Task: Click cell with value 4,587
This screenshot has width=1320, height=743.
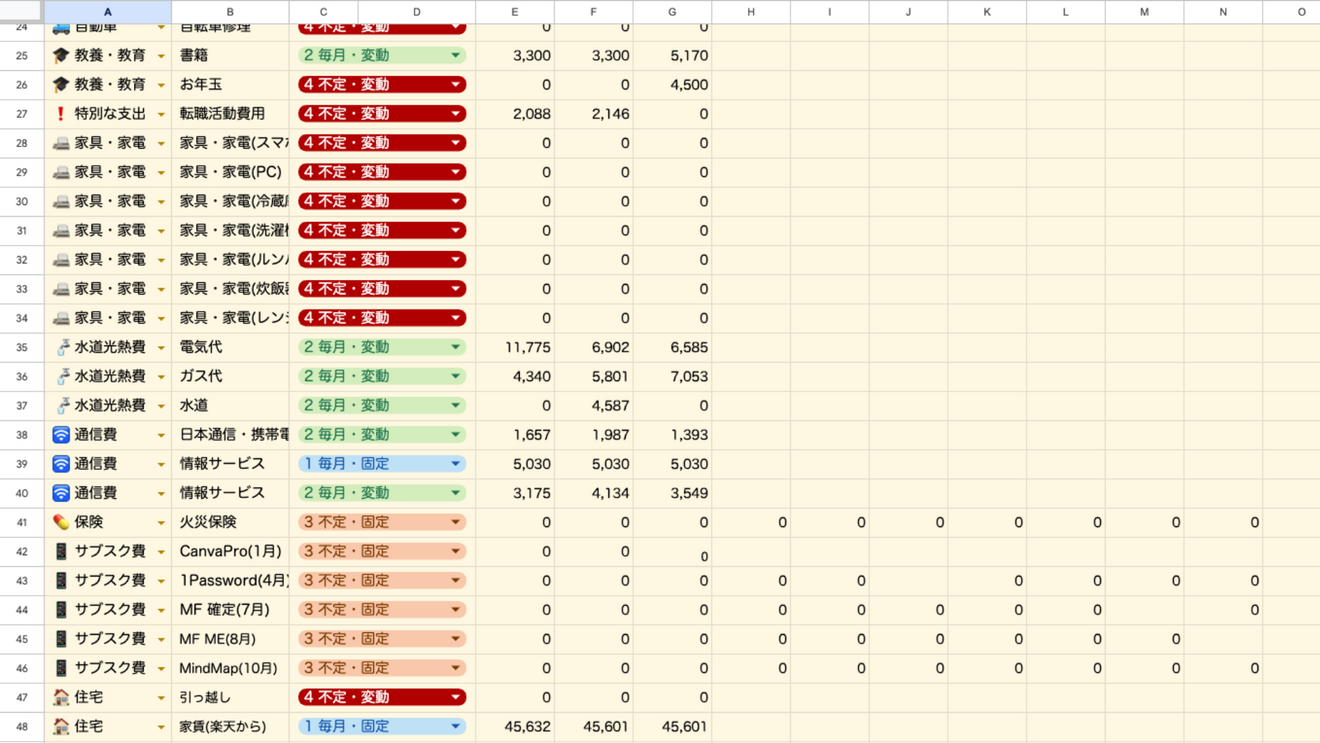Action: [593, 405]
